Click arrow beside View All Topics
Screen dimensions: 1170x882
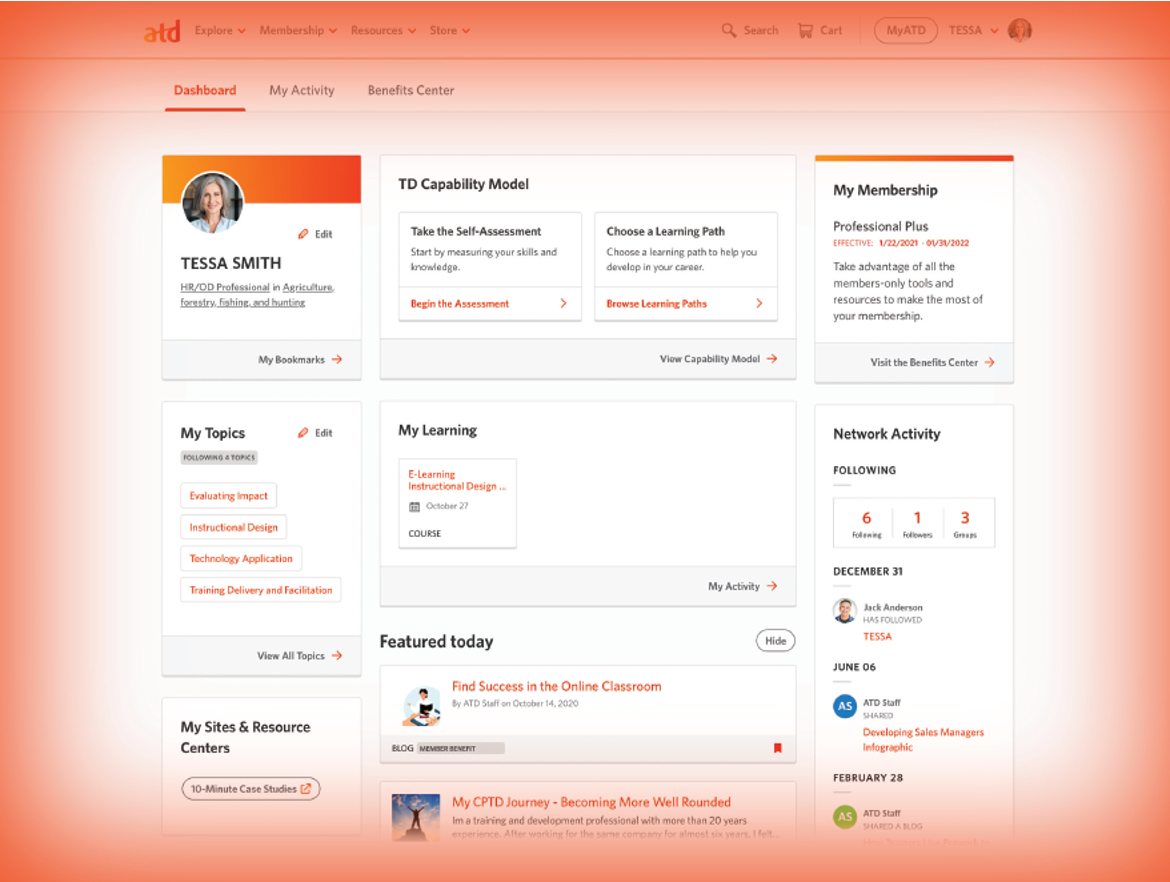tap(337, 656)
